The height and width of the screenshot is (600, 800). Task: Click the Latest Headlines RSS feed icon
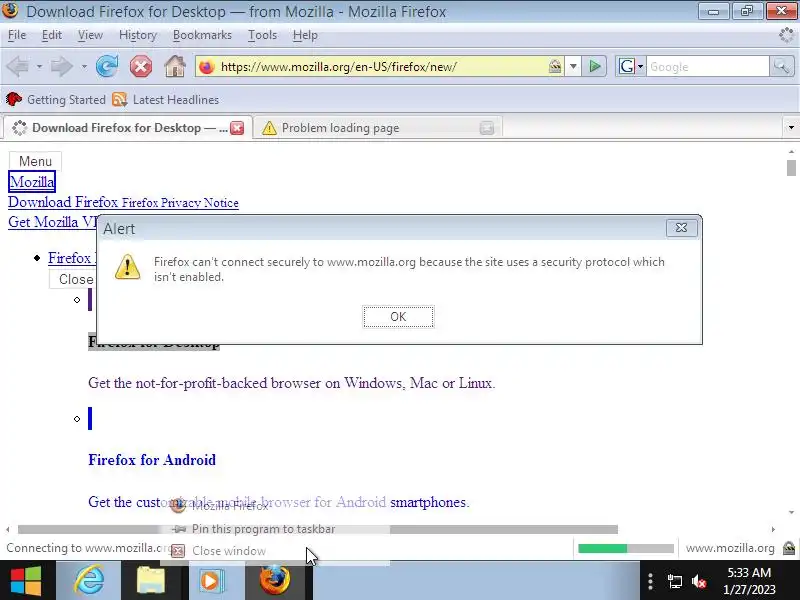[119, 99]
